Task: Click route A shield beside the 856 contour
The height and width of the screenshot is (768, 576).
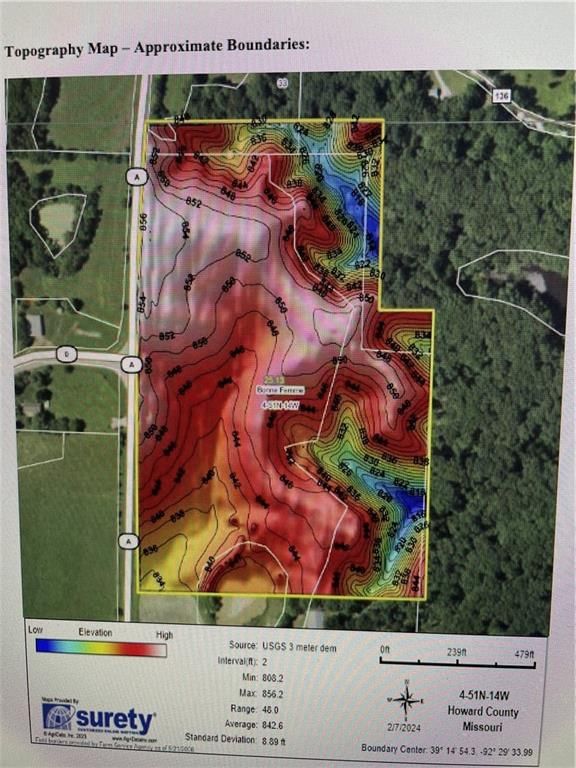Action: (x=137, y=177)
